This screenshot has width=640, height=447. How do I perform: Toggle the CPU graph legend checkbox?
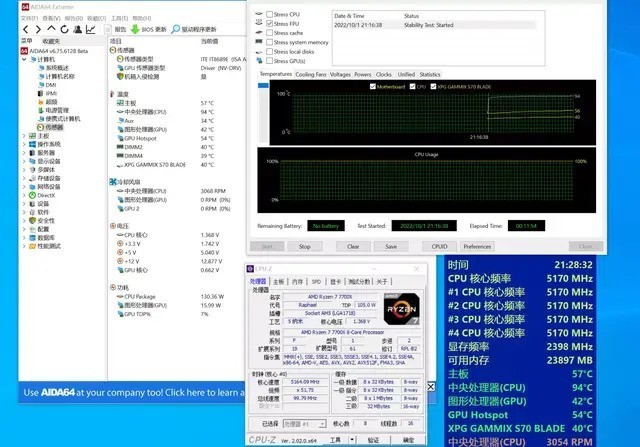[412, 87]
